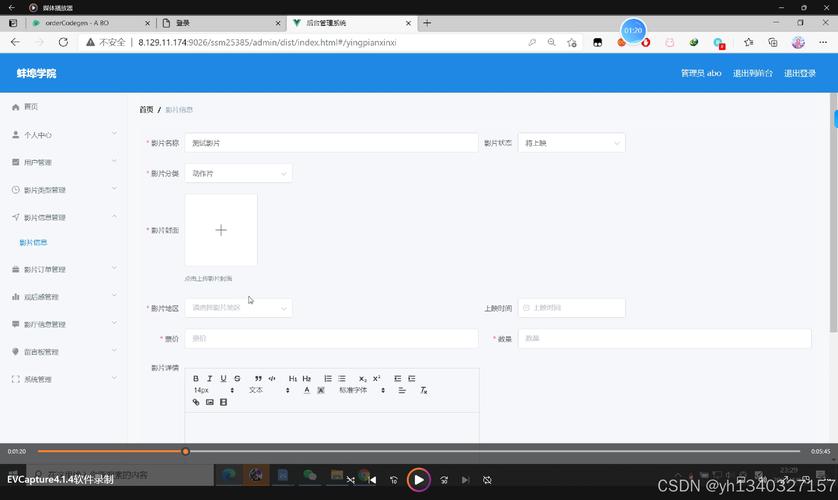Screen dimensions: 838x500
Task: Open the 上映时间 release date picker
Action: tap(571, 308)
